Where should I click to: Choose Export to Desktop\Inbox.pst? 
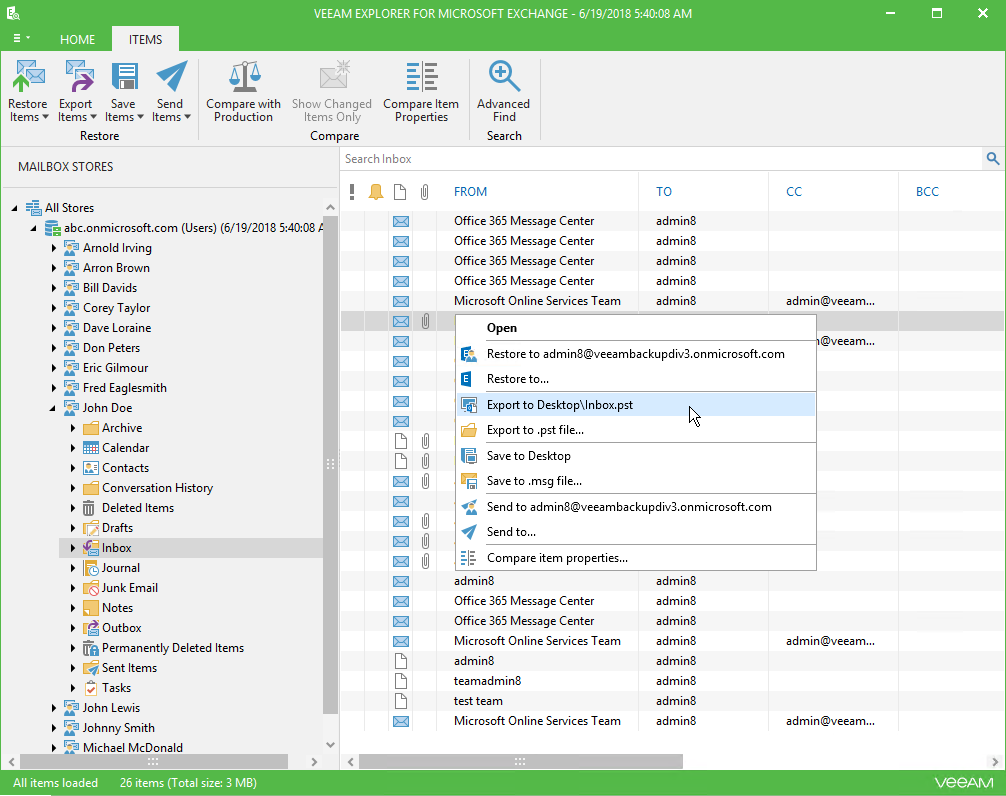tap(636, 405)
